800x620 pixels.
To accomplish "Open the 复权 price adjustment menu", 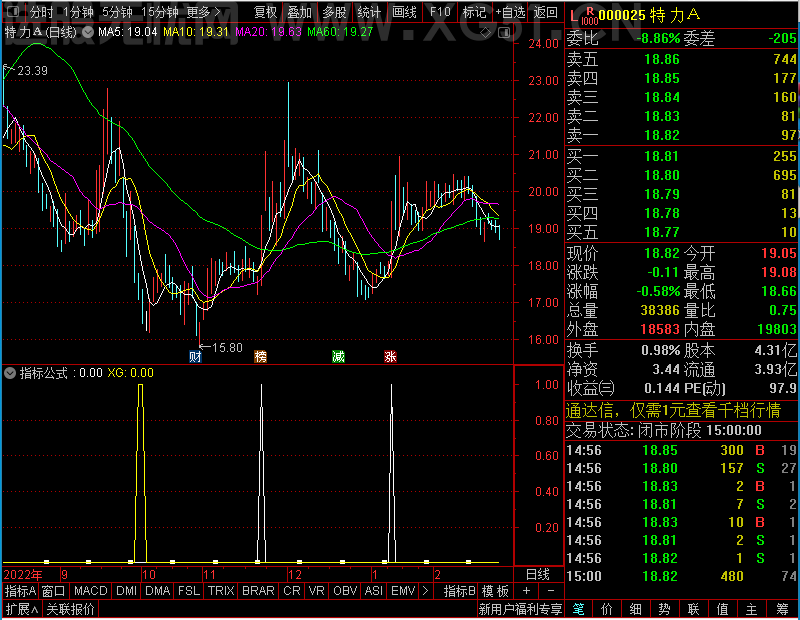I will 265,12.
